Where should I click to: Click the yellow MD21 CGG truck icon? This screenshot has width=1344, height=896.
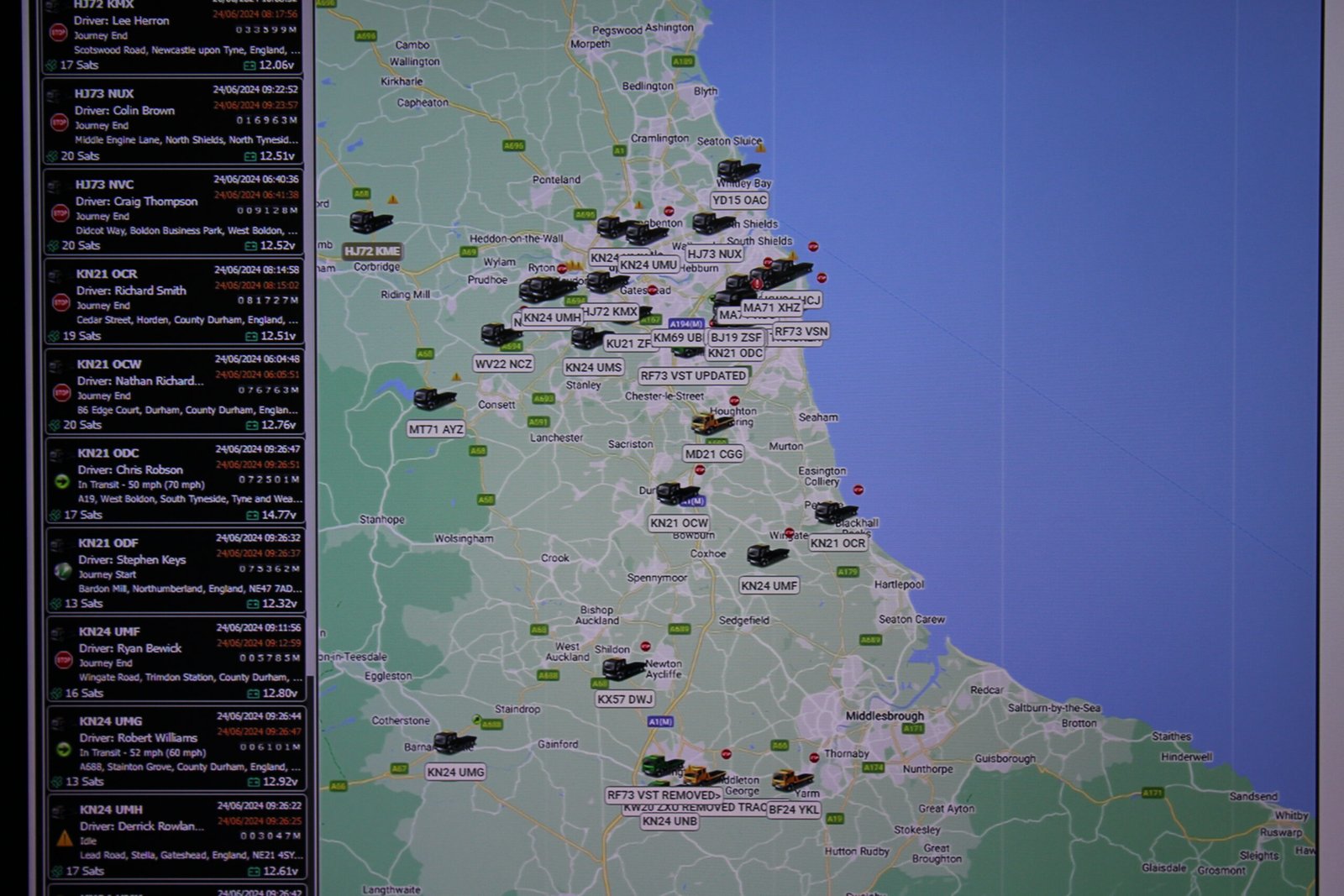point(710,422)
